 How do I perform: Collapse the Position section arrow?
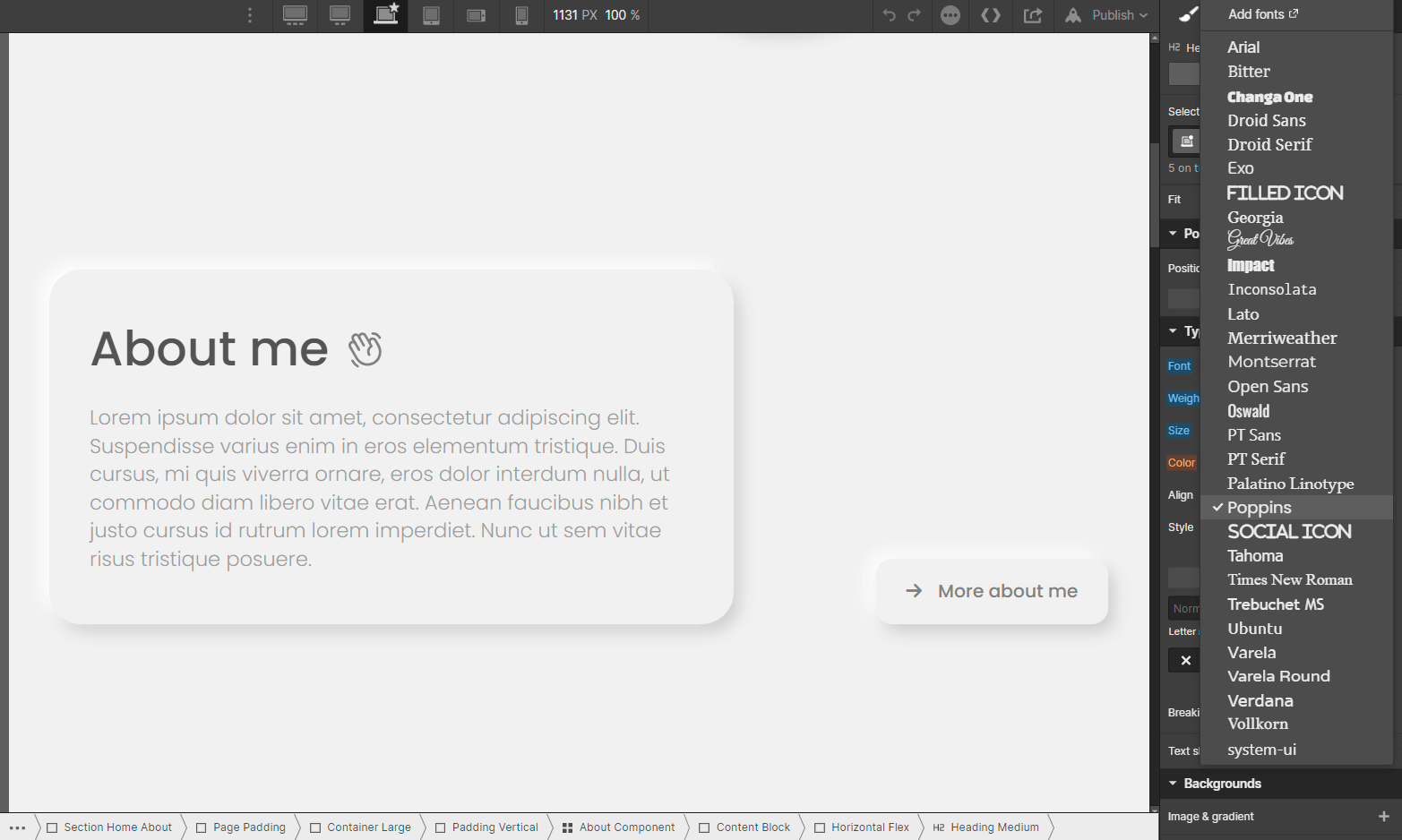point(1173,234)
